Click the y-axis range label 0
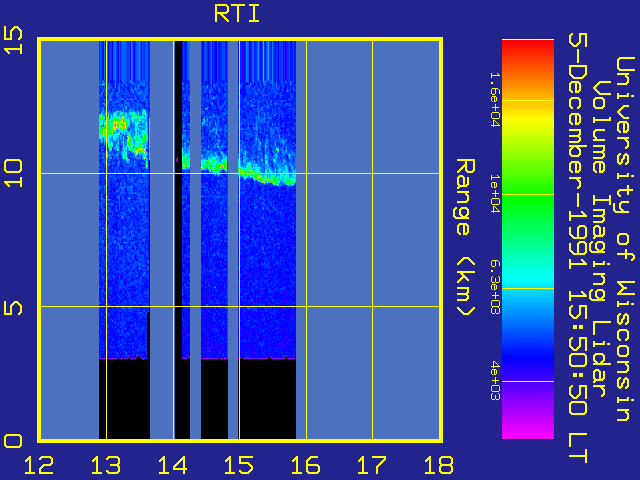 coord(13,441)
